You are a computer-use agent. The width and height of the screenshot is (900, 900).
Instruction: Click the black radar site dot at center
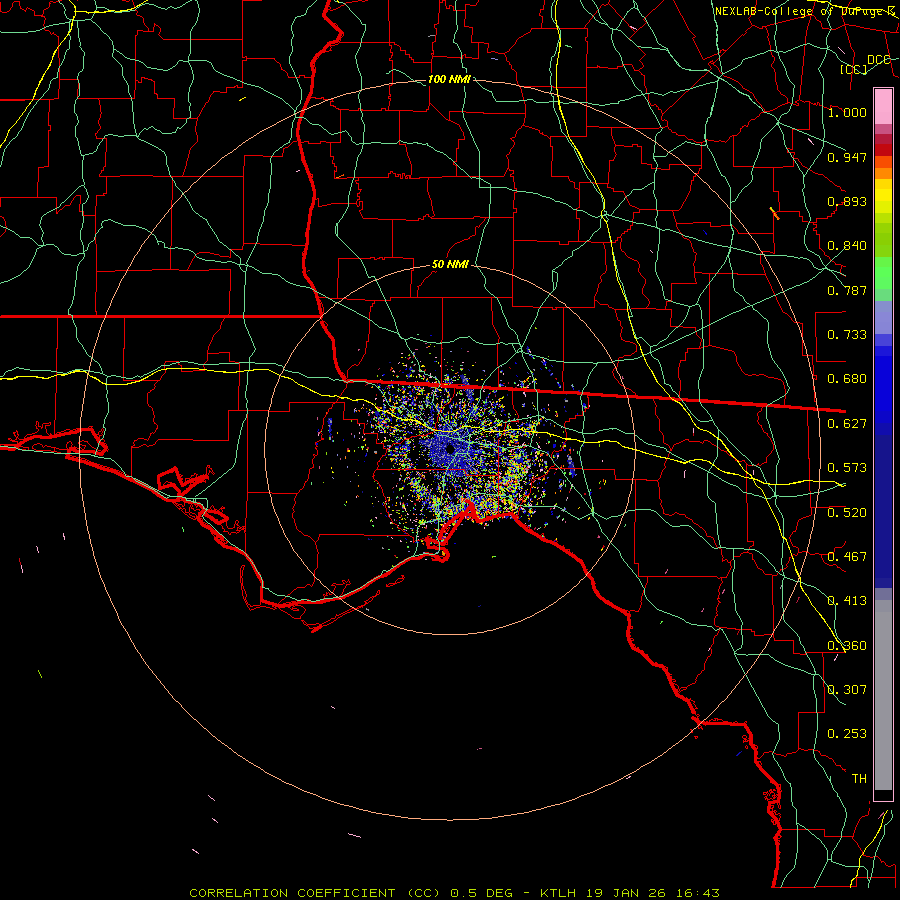(451, 448)
